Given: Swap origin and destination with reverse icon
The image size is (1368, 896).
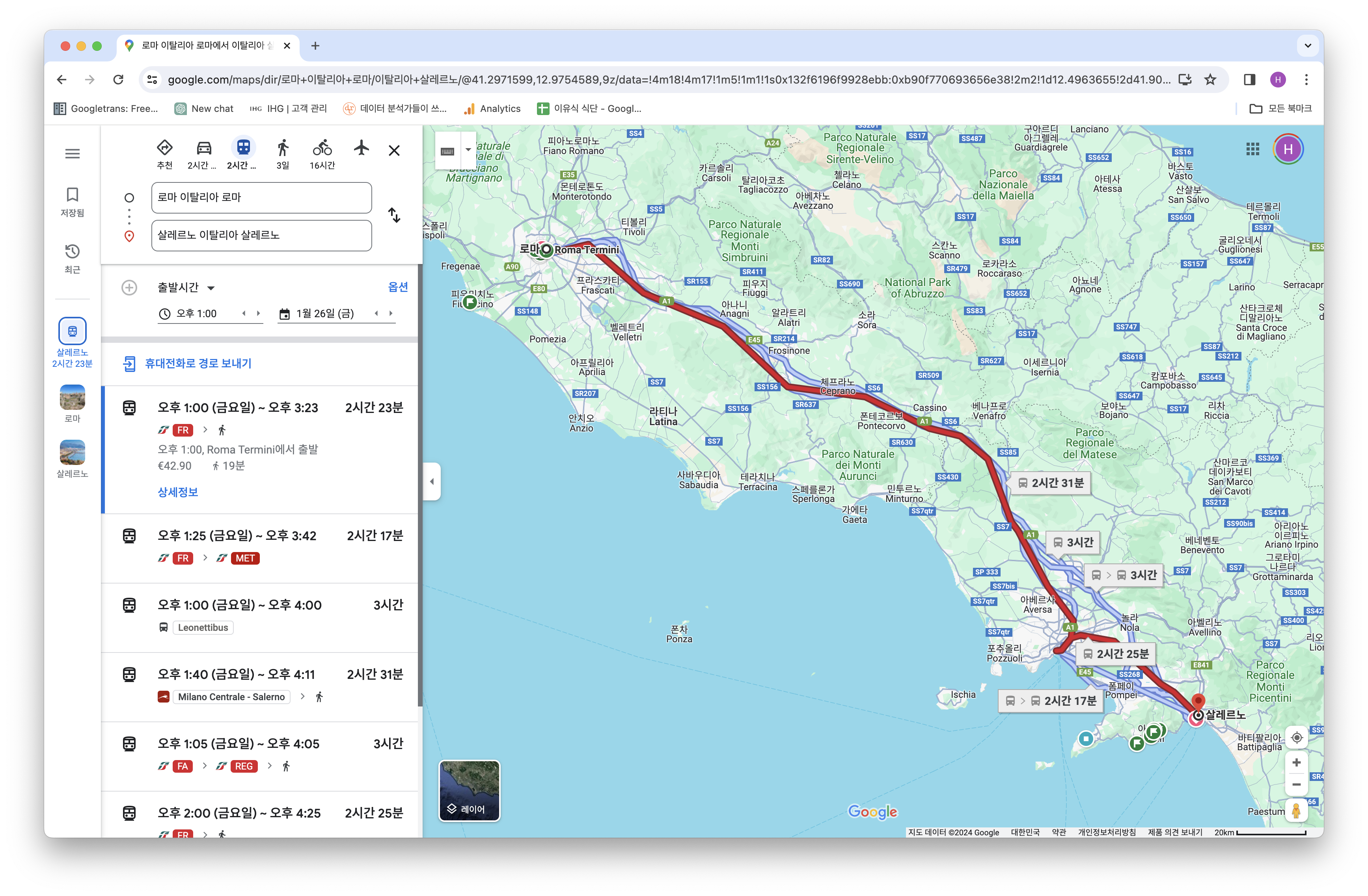Looking at the screenshot, I should click(x=394, y=216).
